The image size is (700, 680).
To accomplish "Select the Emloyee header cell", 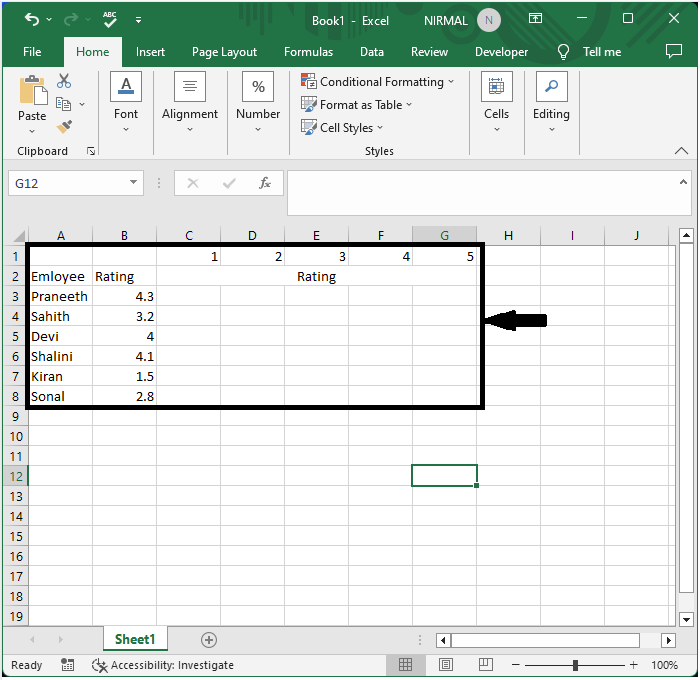I will tap(61, 276).
